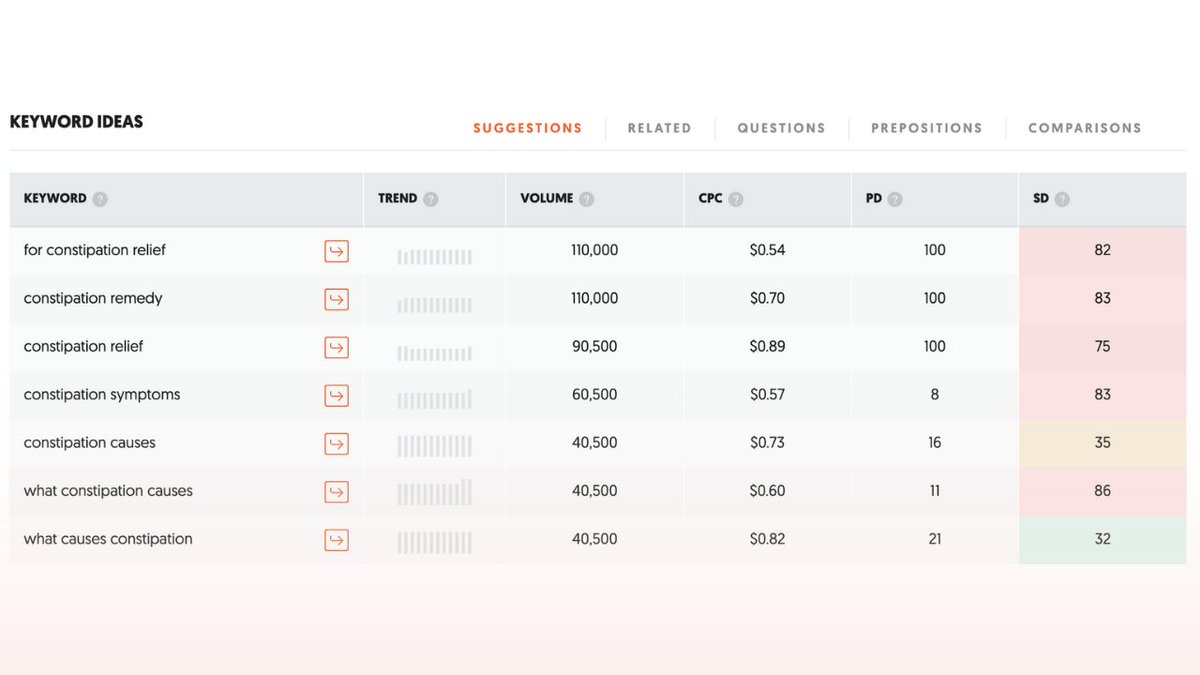Switch to the Questions tab
The width and height of the screenshot is (1200, 675).
782,128
